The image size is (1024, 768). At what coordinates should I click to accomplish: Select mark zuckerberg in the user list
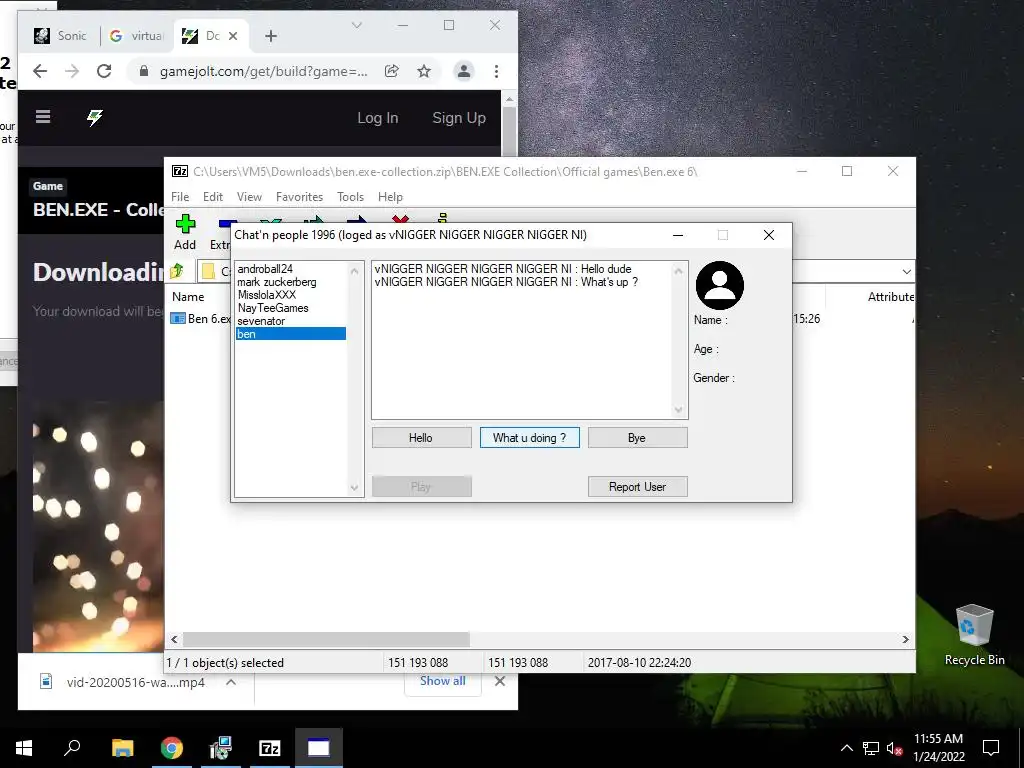click(x=291, y=282)
